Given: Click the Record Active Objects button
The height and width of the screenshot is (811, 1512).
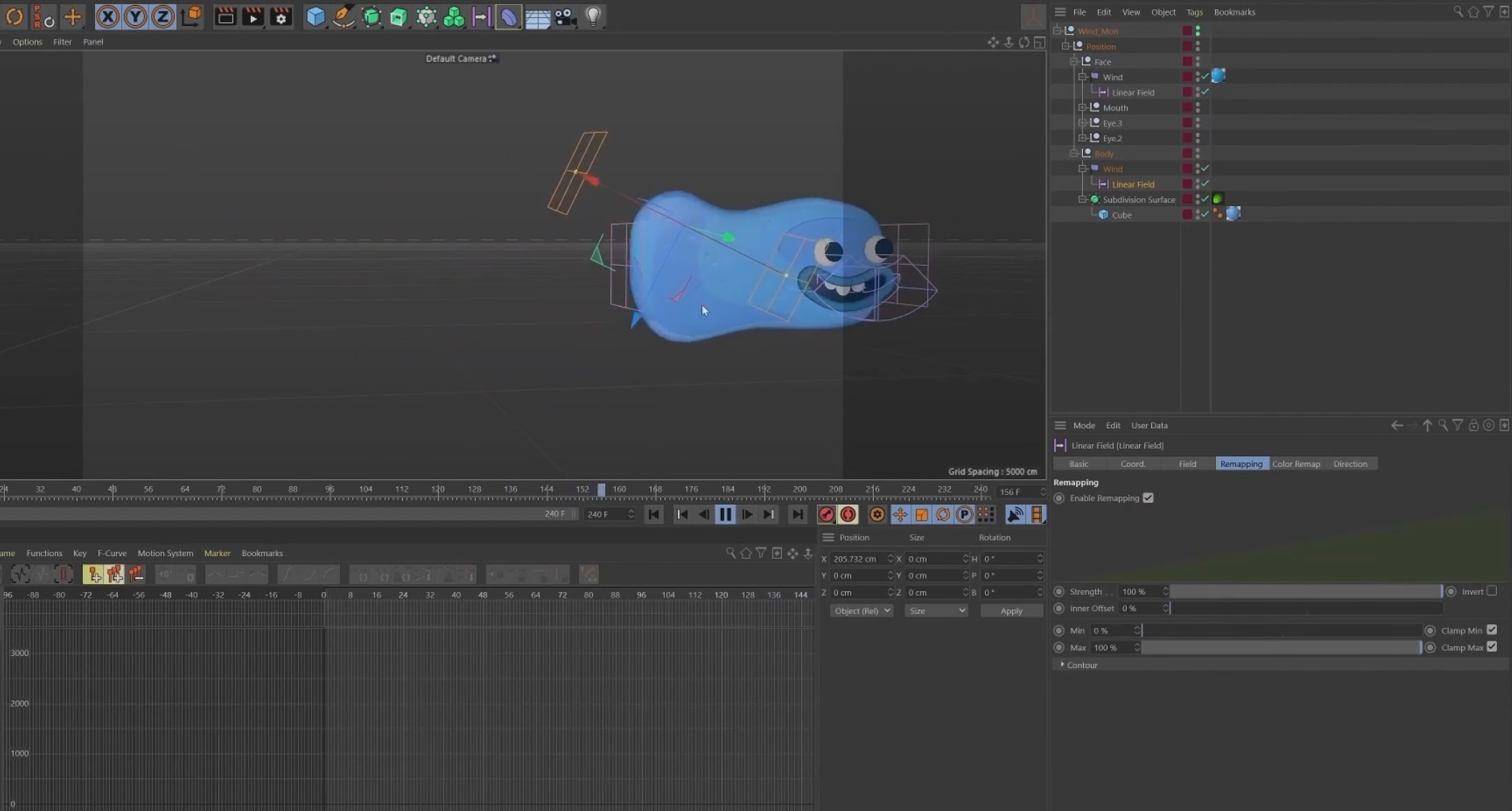Looking at the screenshot, I should coord(826,514).
